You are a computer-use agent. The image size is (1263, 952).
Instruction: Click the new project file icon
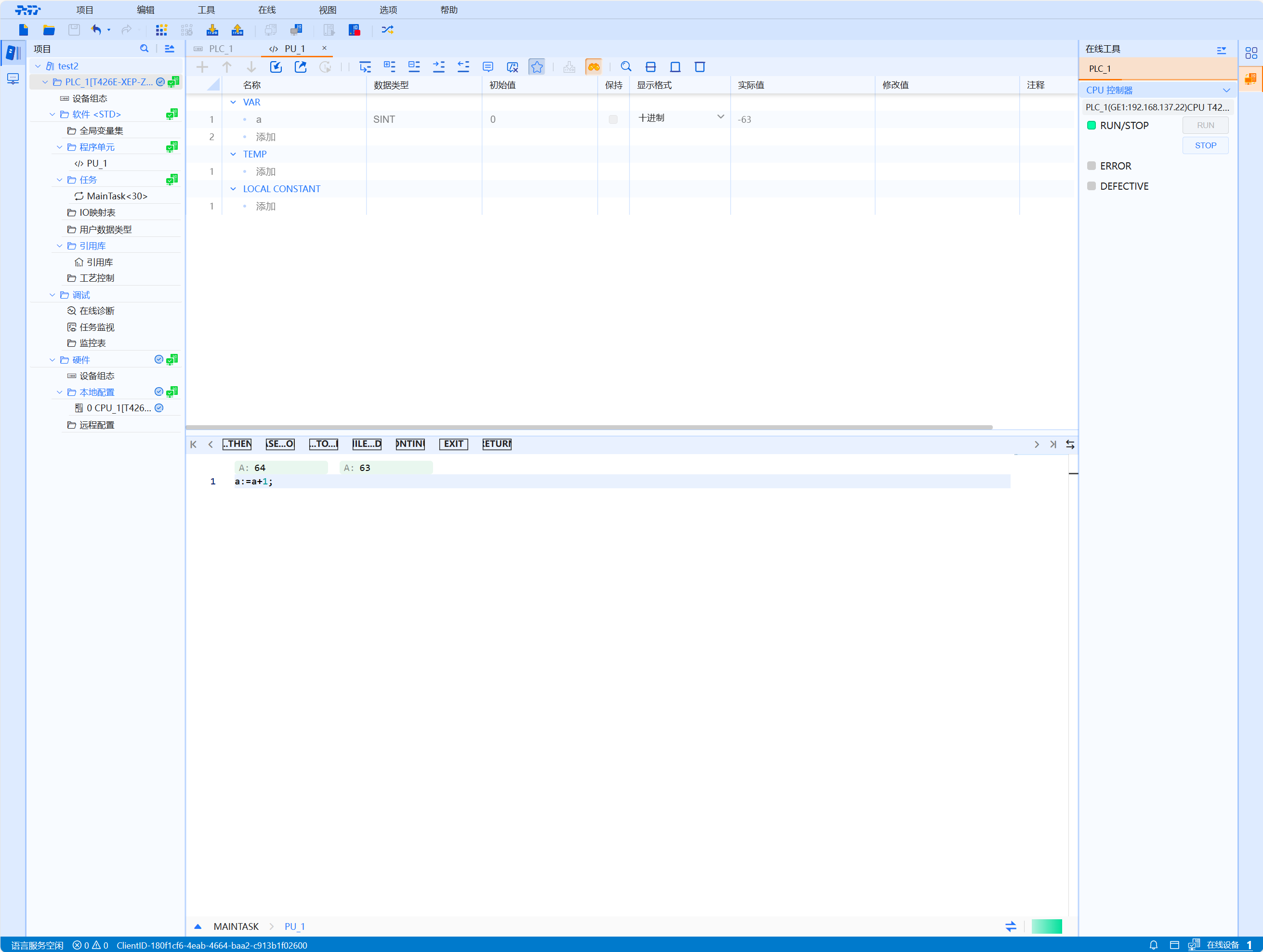click(x=24, y=30)
